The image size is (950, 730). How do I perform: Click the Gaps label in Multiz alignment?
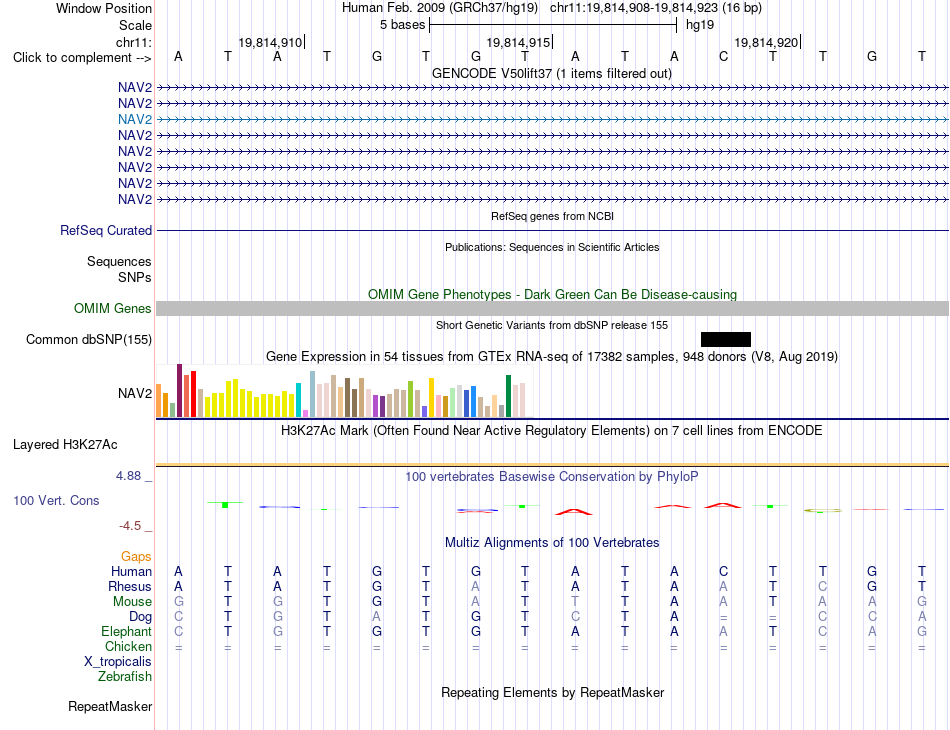[x=136, y=556]
